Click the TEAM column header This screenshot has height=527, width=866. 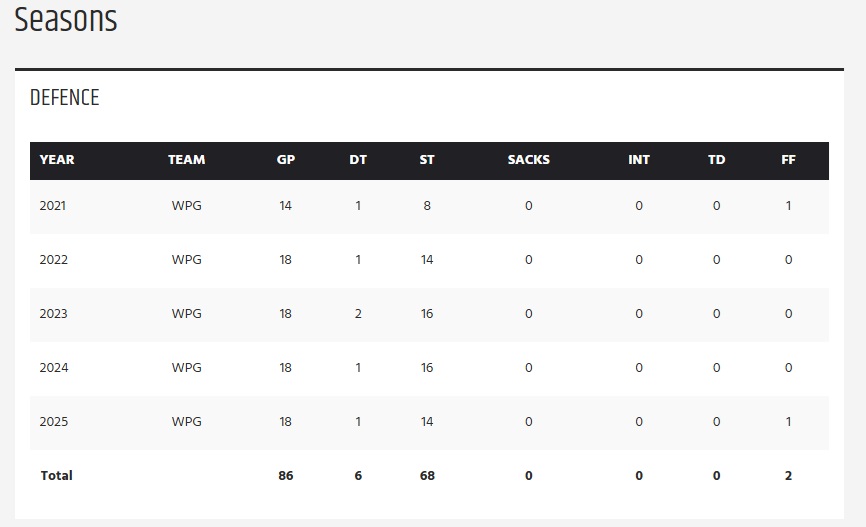(186, 160)
